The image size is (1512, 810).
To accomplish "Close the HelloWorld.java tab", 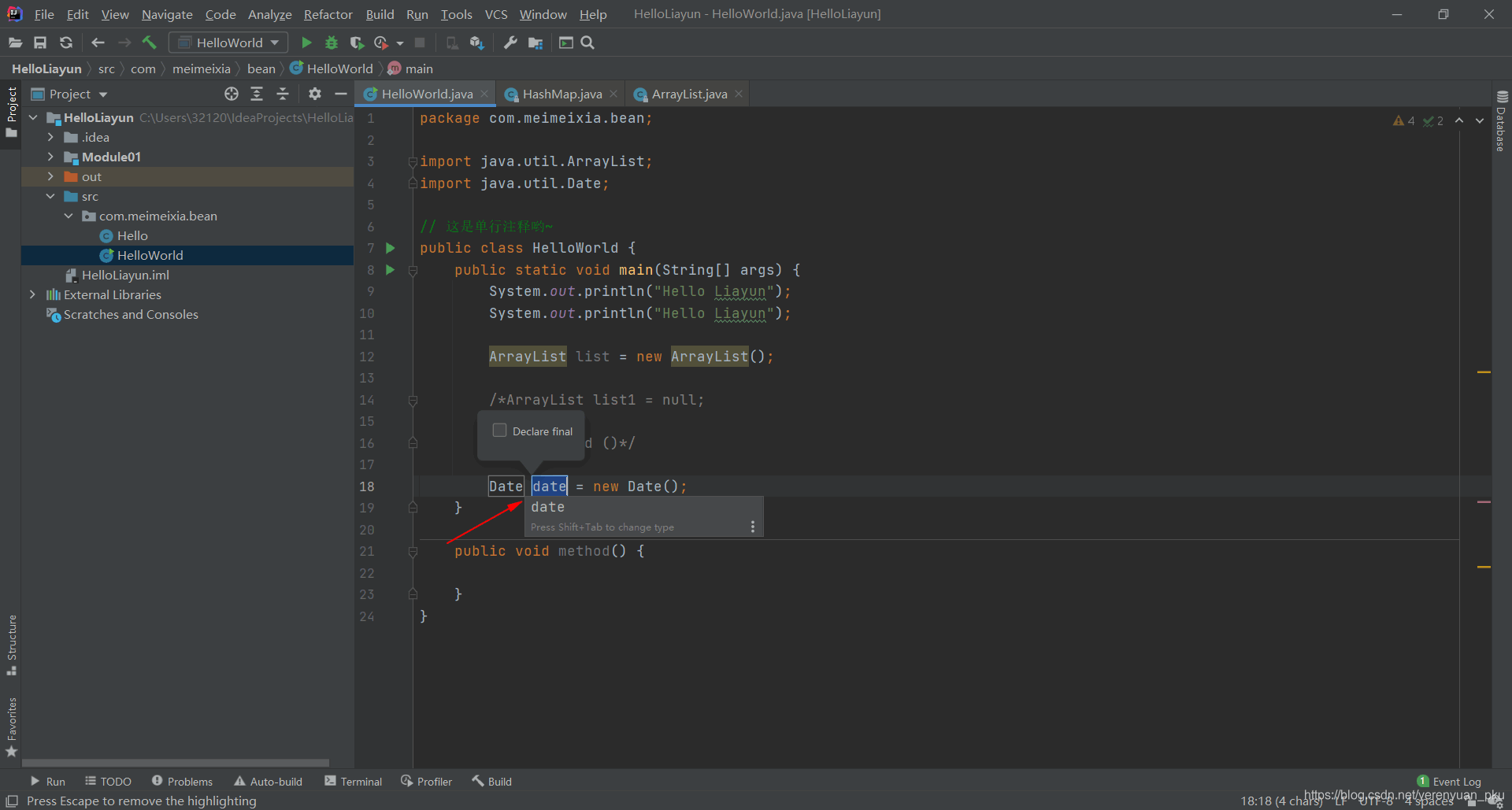I will pos(484,94).
